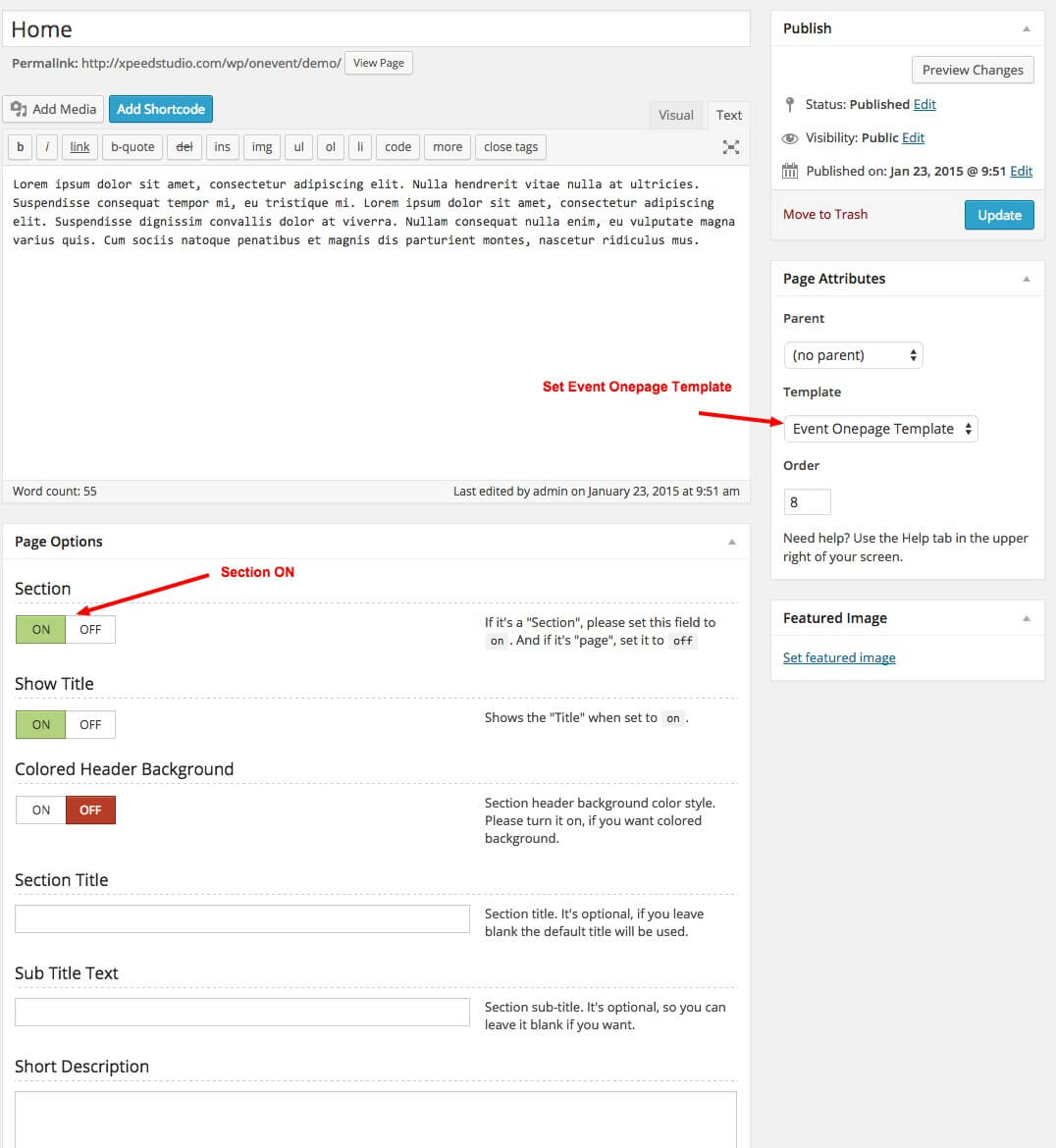The height and width of the screenshot is (1148, 1056).
Task: Open the Parent page dropdown
Action: click(853, 355)
